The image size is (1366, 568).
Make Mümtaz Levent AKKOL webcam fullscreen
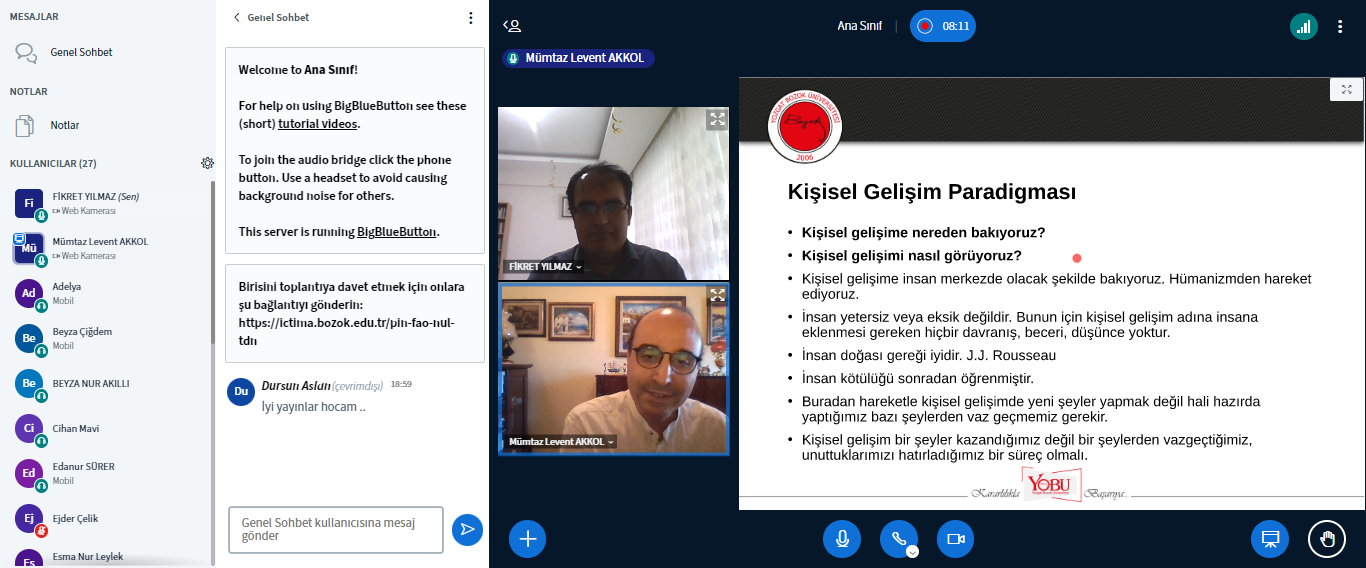pyautogui.click(x=717, y=295)
